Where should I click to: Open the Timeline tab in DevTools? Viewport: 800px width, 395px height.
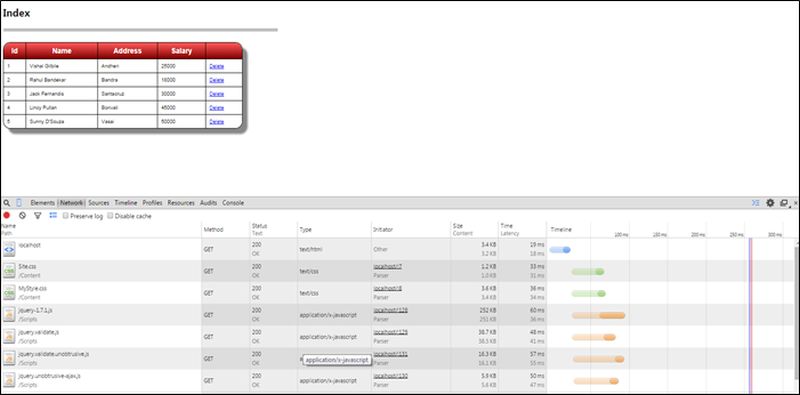[126, 203]
